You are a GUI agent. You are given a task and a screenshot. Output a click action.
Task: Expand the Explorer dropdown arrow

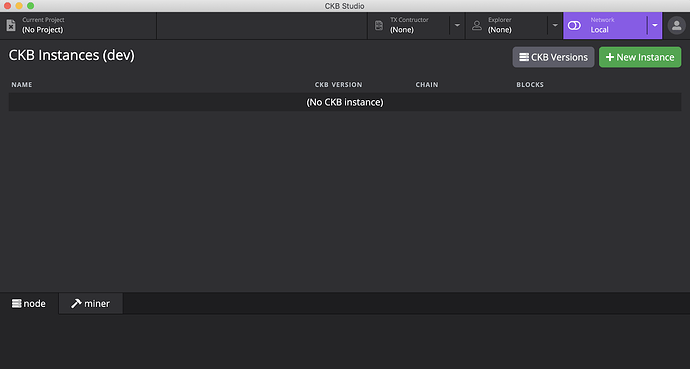point(555,26)
